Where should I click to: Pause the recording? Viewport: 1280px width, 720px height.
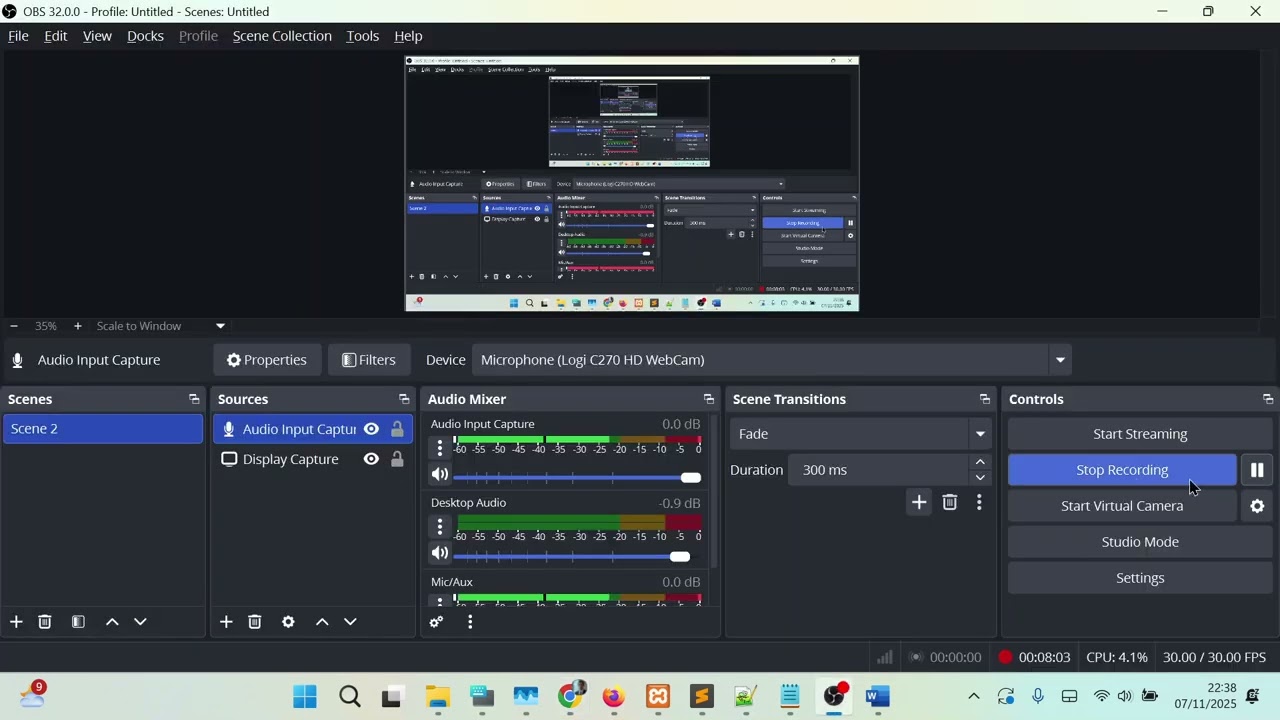pyautogui.click(x=1258, y=470)
